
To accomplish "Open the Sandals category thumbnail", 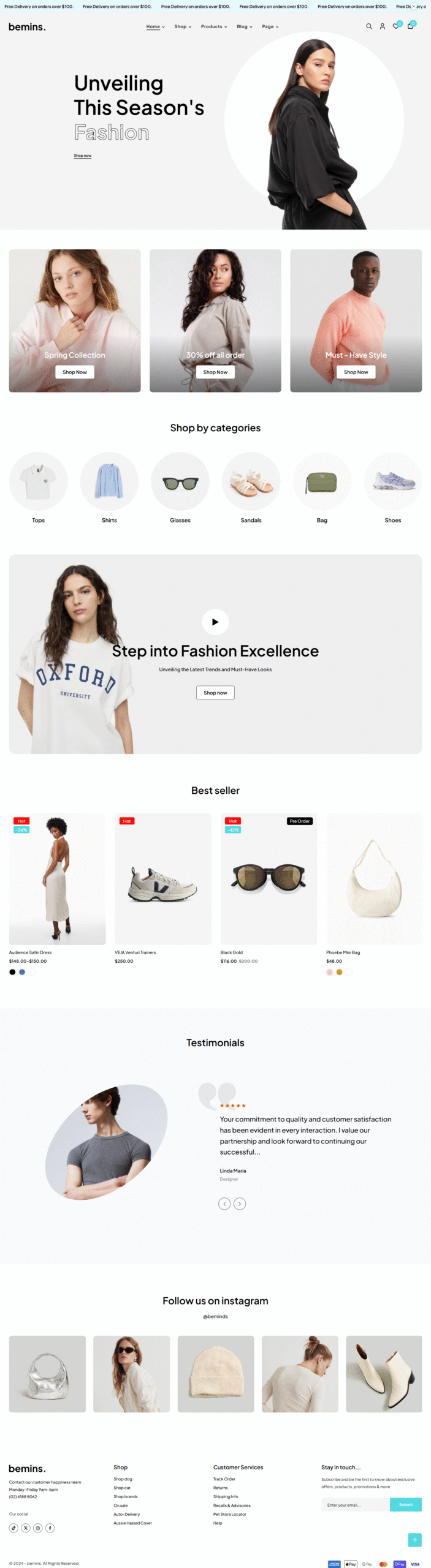I will [x=251, y=481].
